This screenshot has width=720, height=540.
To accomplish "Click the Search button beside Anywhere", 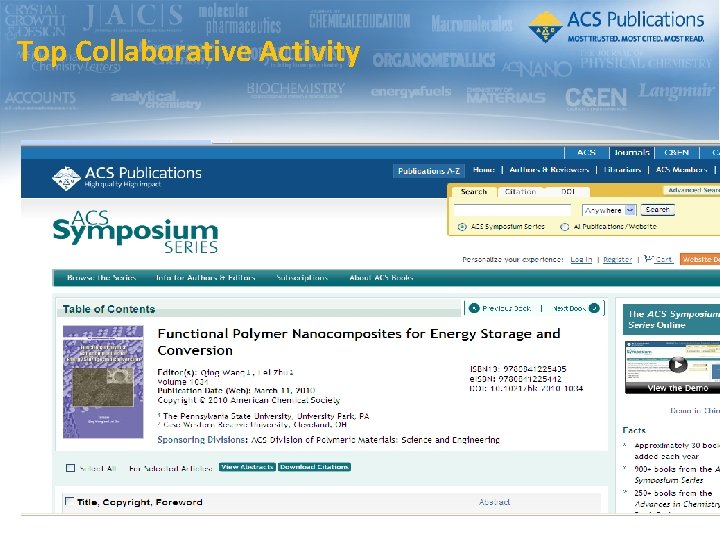I will click(658, 210).
